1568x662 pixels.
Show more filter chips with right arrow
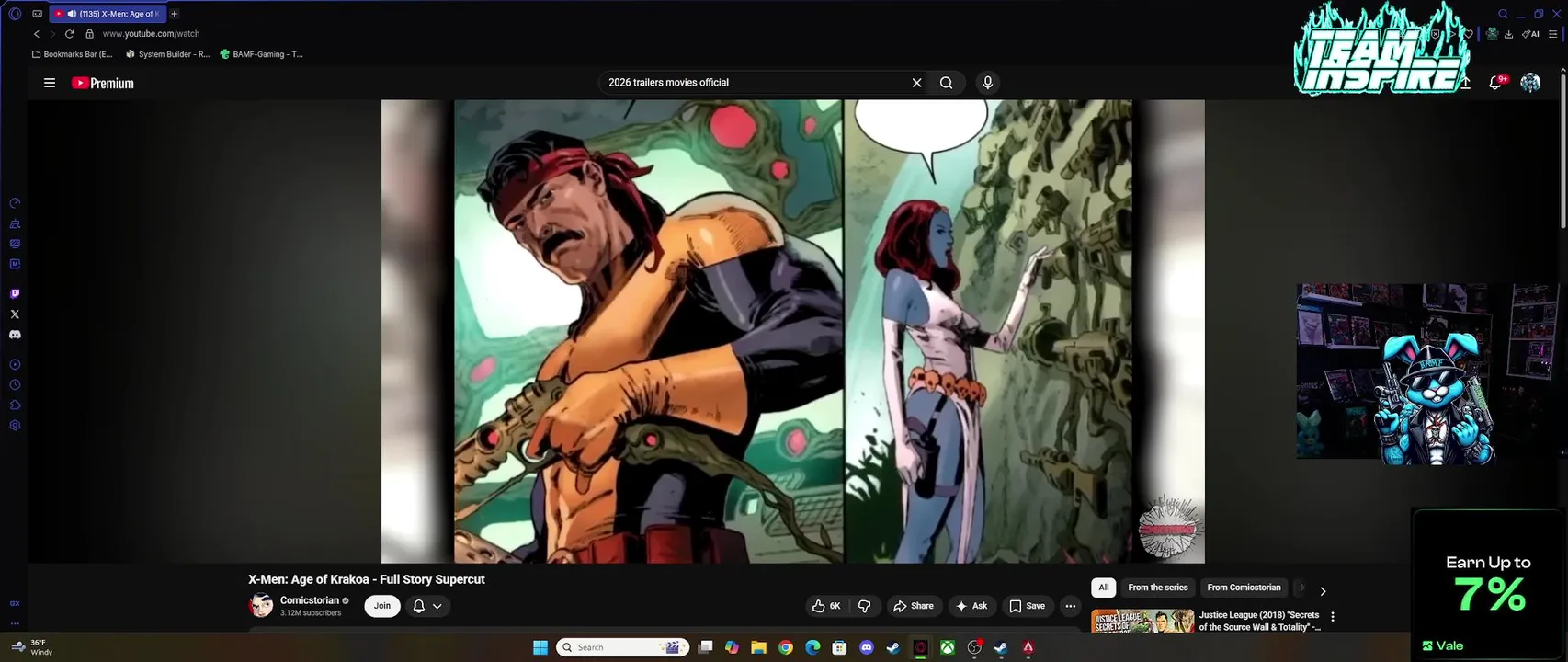click(1323, 591)
